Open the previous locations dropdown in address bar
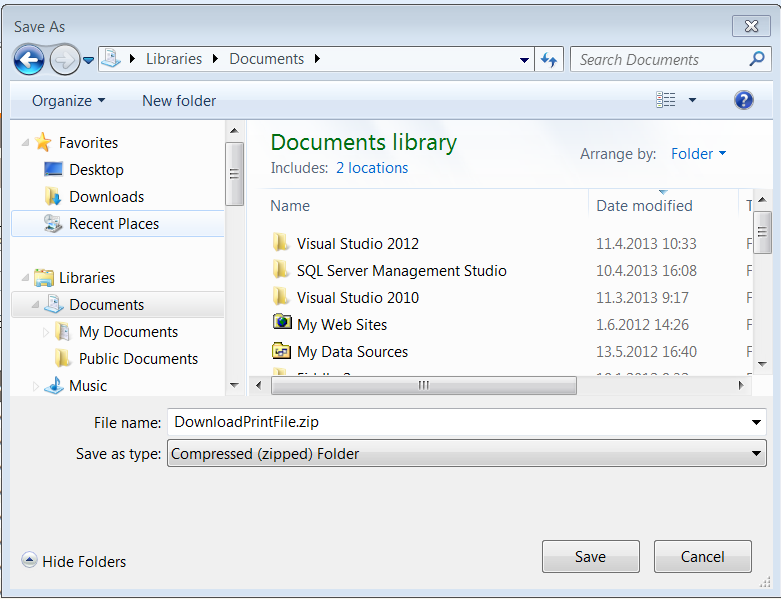Screen dimensions: 781x599 [524, 60]
